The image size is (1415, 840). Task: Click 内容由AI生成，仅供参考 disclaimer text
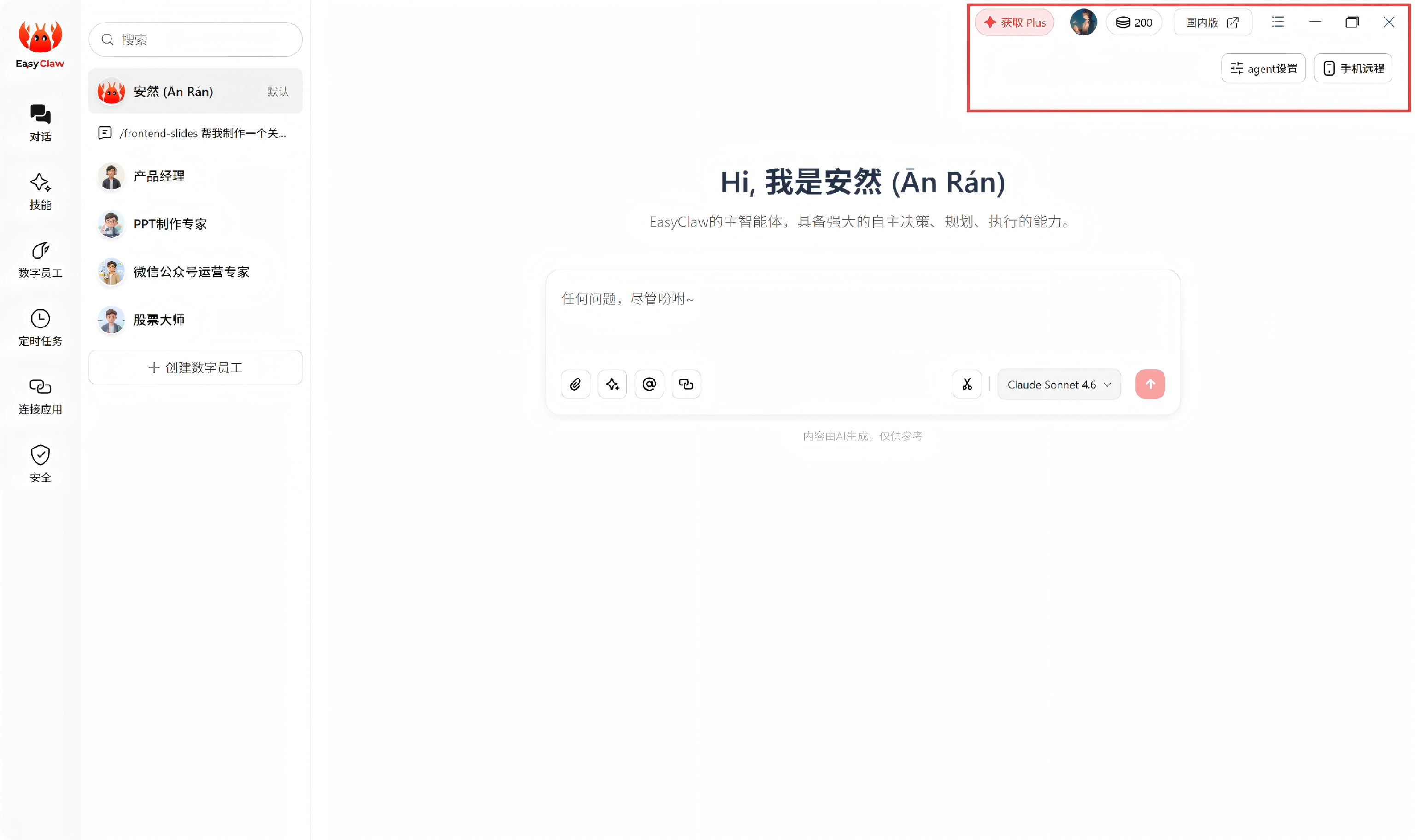click(863, 436)
